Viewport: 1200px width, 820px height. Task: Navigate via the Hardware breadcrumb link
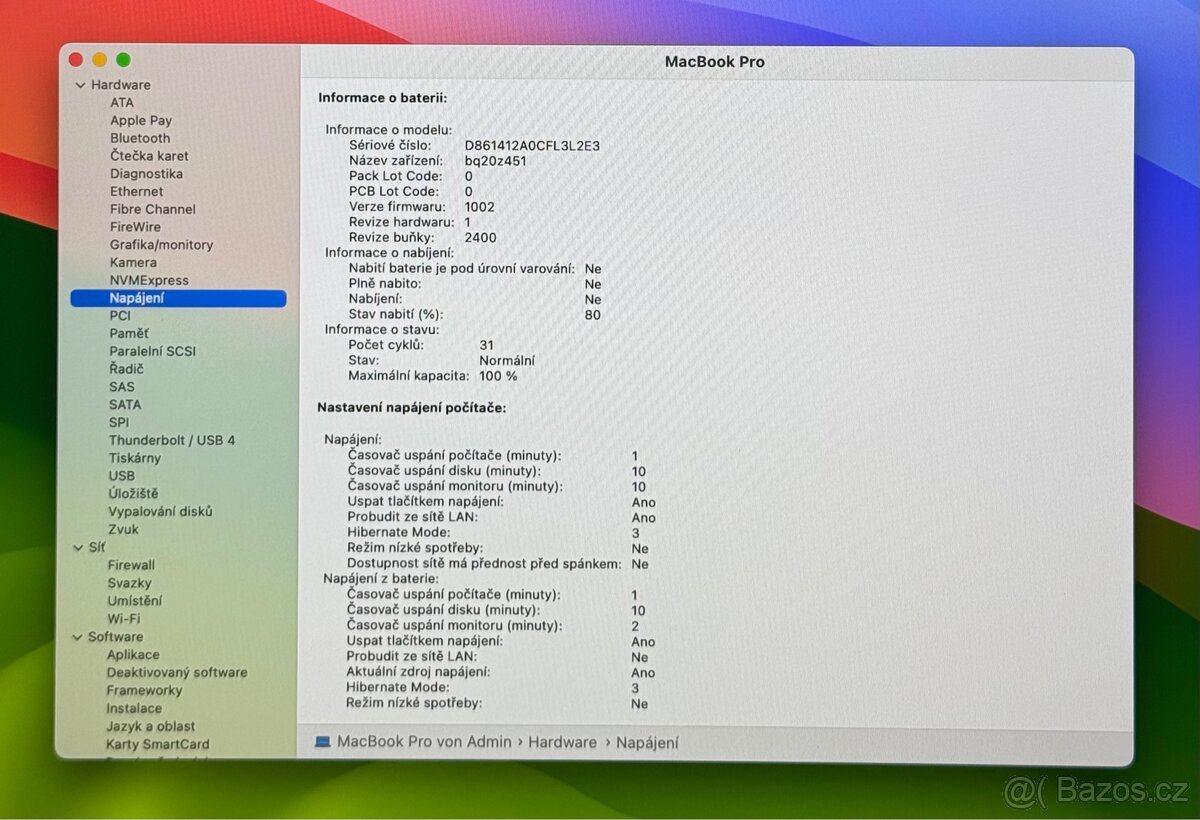point(562,741)
